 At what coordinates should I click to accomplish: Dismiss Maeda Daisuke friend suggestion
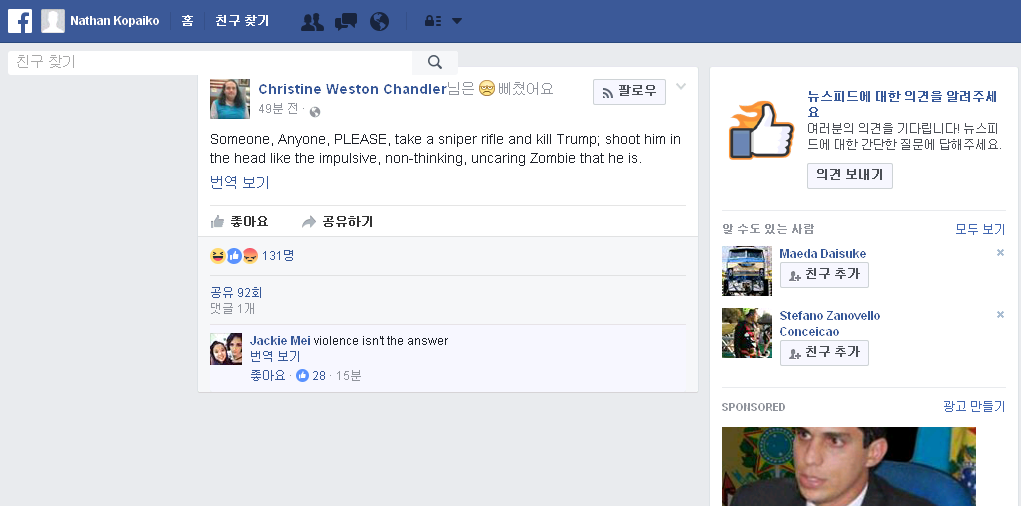pyautogui.click(x=1000, y=253)
